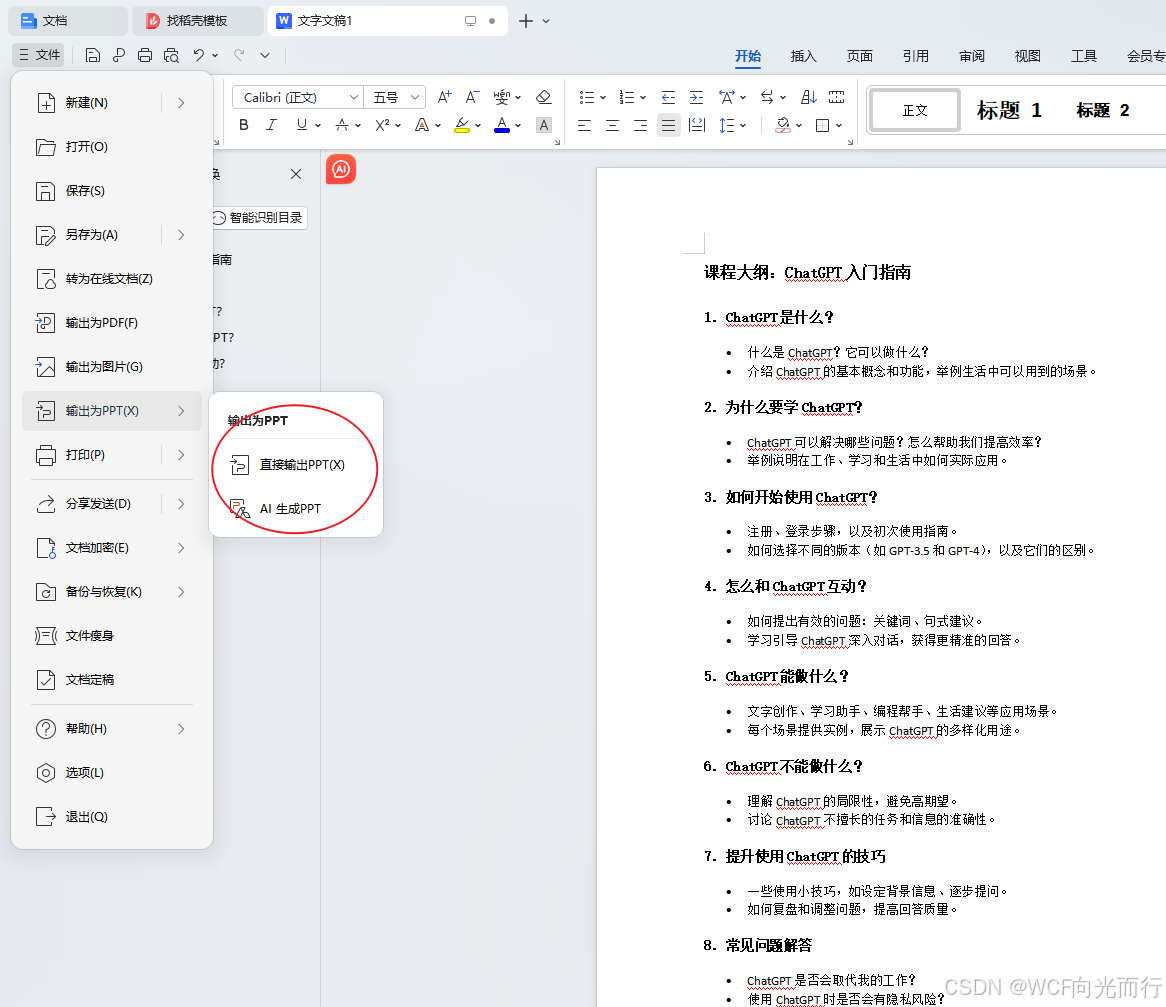
Task: Click the Clear formatting eraser icon
Action: coord(544,97)
